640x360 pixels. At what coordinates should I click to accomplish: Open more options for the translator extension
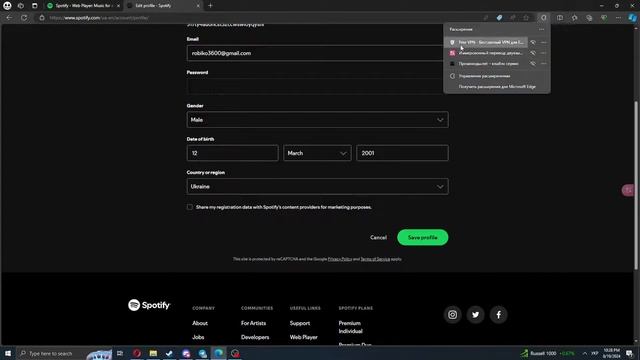pyautogui.click(x=543, y=53)
